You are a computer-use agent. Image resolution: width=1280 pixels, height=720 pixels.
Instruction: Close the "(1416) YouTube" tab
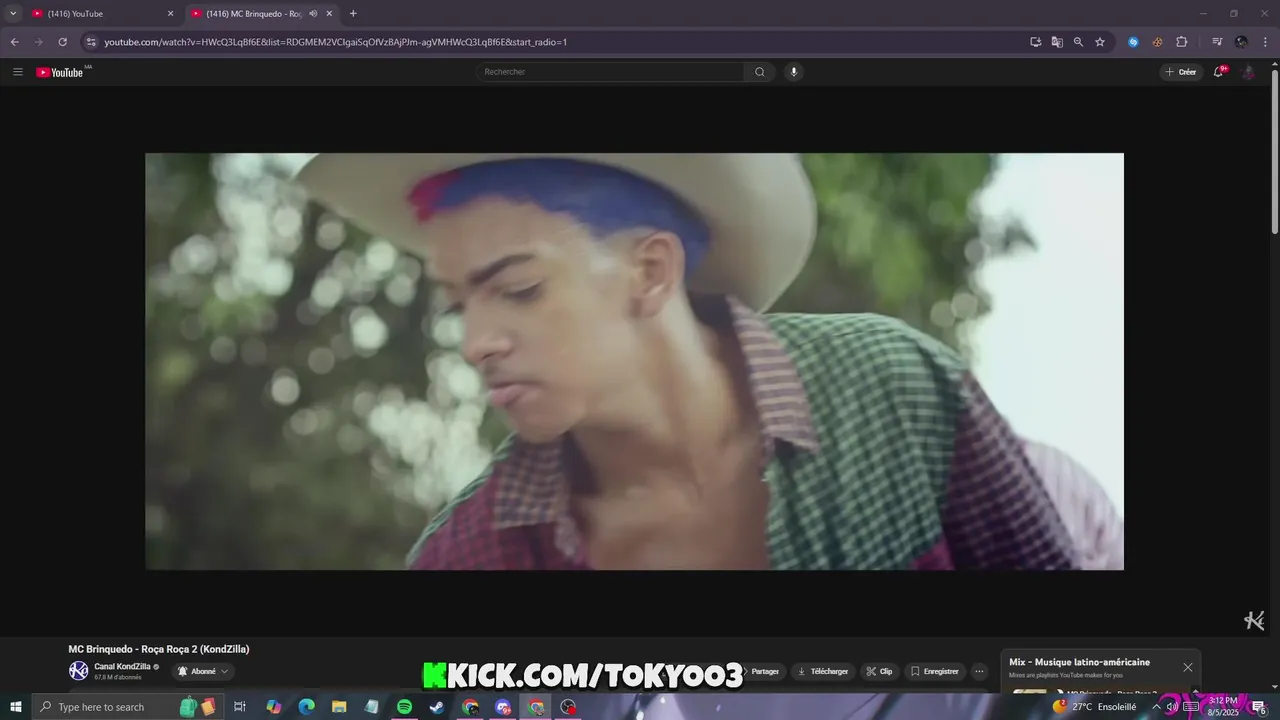170,14
